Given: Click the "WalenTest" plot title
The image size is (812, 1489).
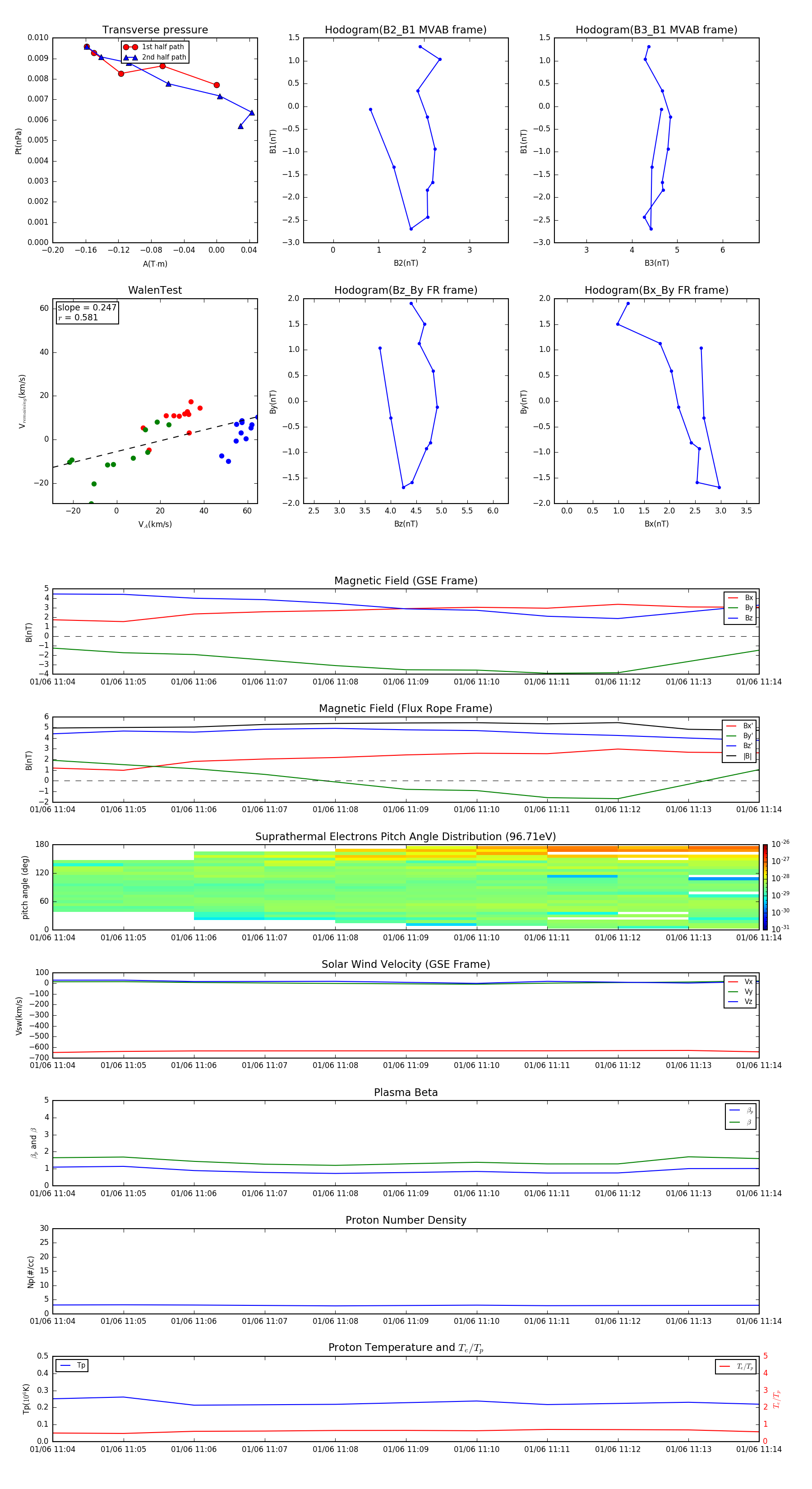Looking at the screenshot, I should (155, 290).
